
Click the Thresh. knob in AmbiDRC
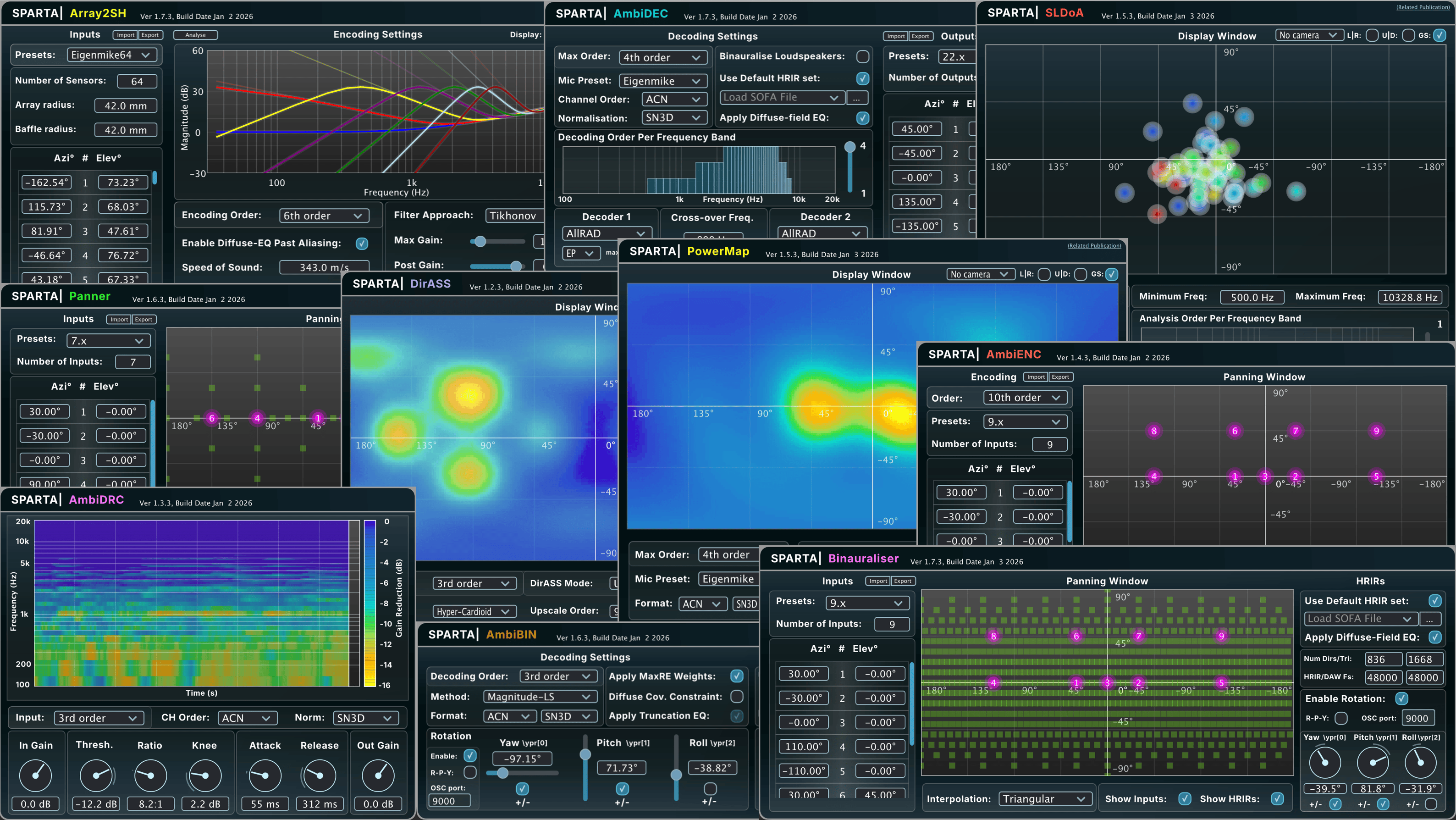click(x=97, y=776)
